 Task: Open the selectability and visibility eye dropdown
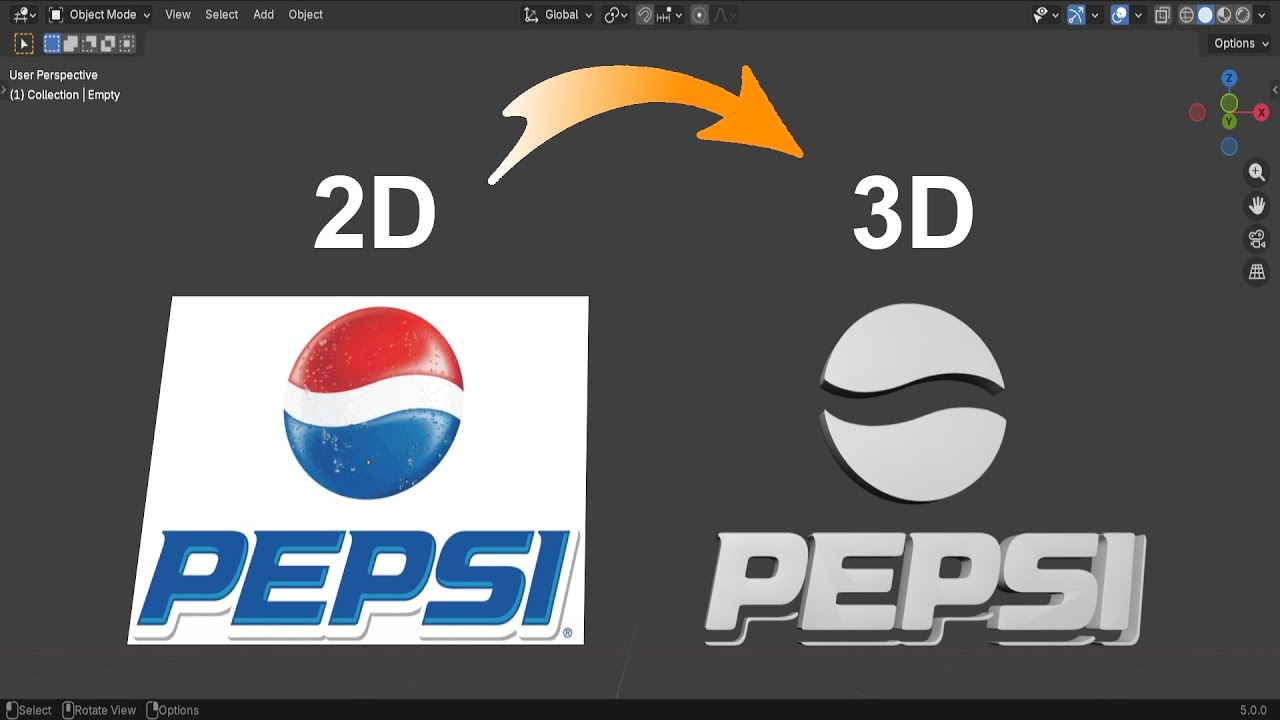pyautogui.click(x=1046, y=14)
